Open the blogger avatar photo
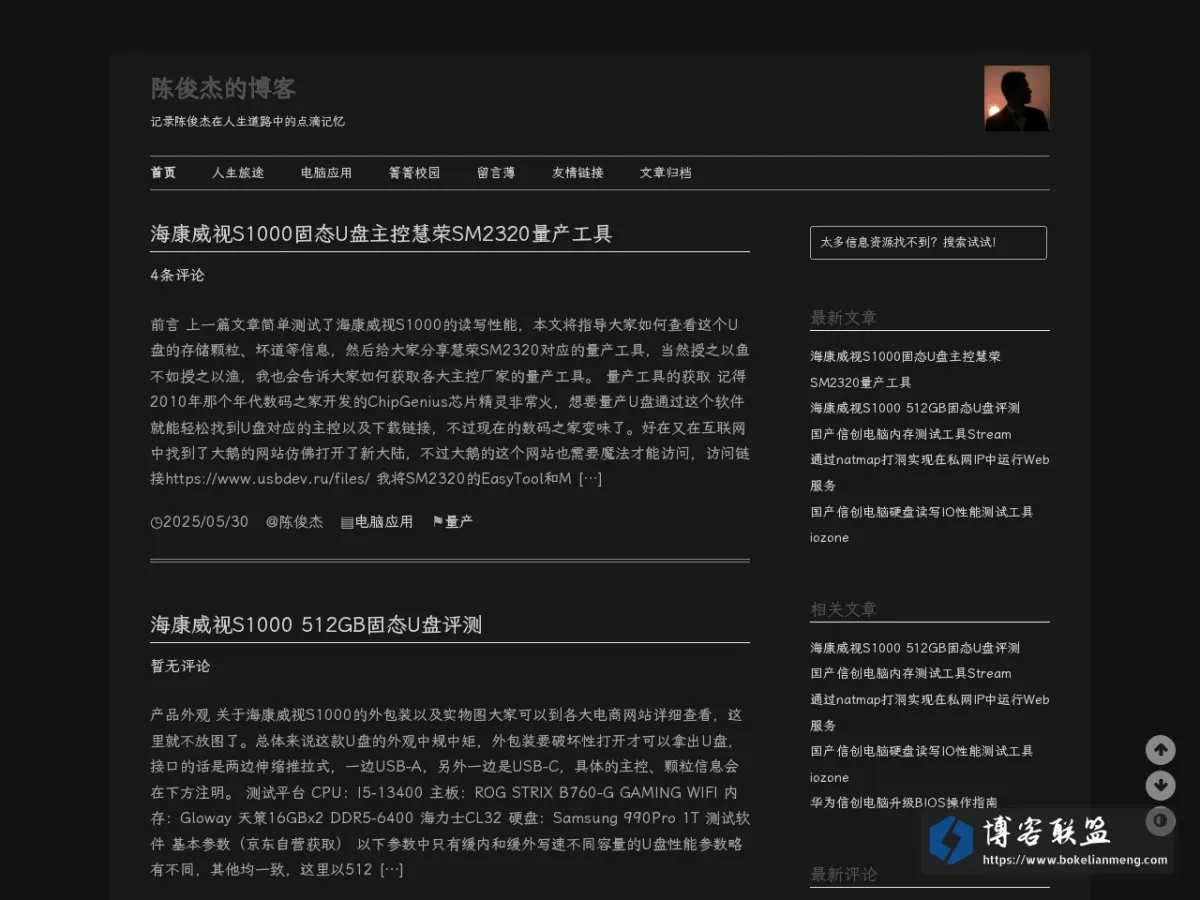This screenshot has width=1200, height=900. point(1017,98)
